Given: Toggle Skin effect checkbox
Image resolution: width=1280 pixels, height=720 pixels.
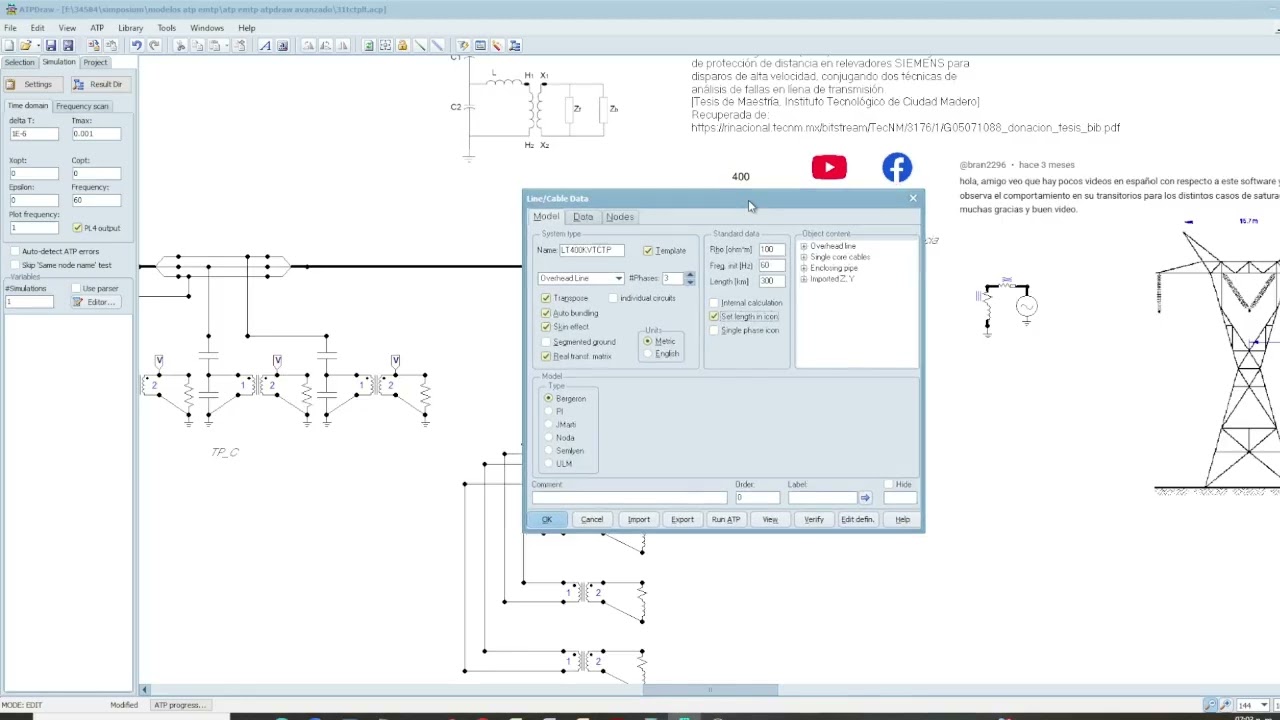Looking at the screenshot, I should pos(546,327).
